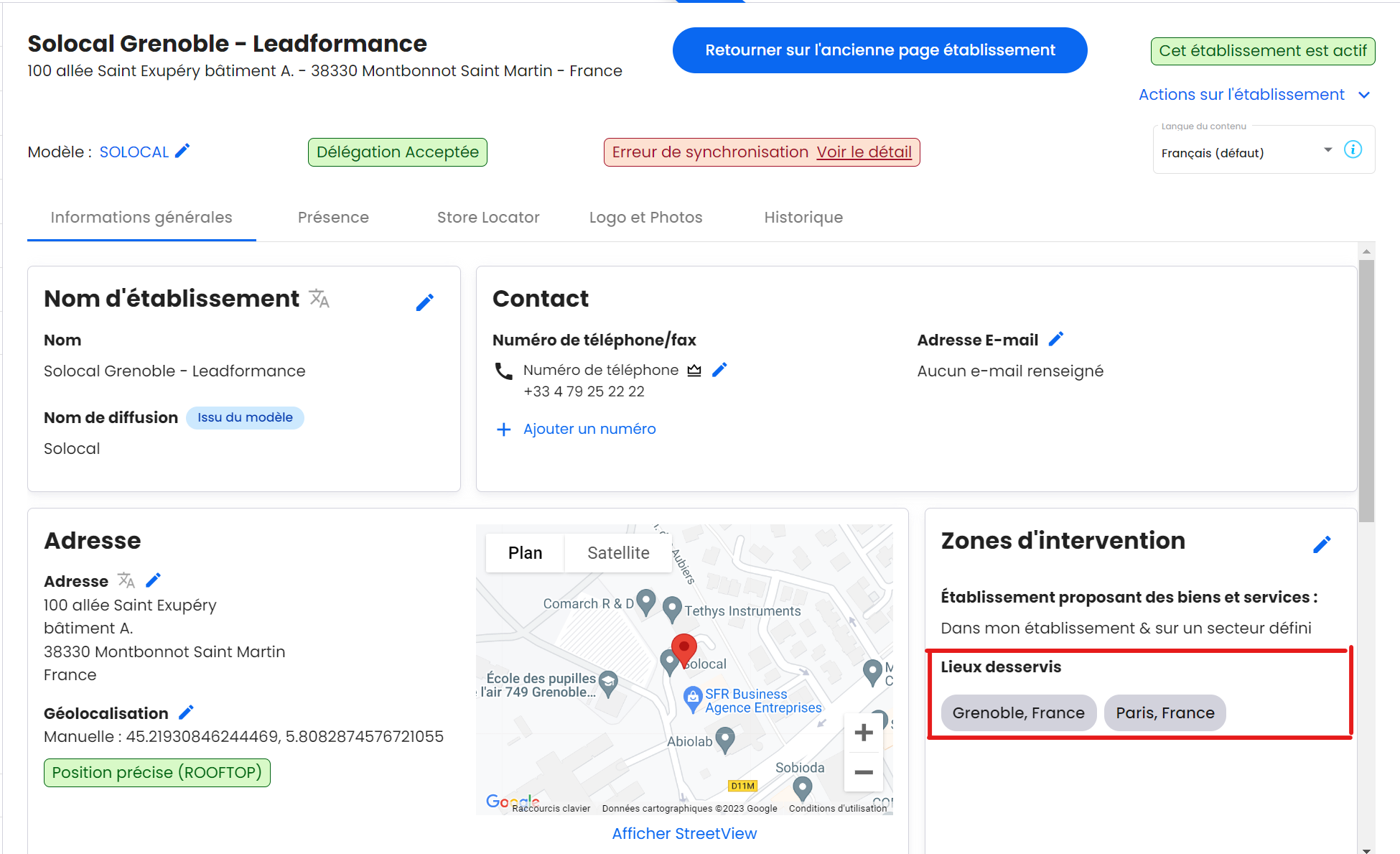Click phone number +33 4 79 25 22 22

coord(584,391)
